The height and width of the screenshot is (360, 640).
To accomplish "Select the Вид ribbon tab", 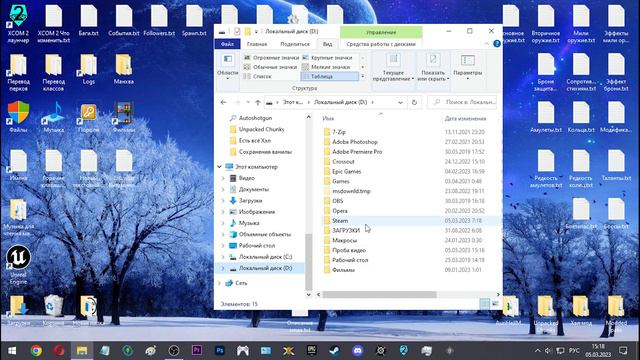I will pos(327,44).
